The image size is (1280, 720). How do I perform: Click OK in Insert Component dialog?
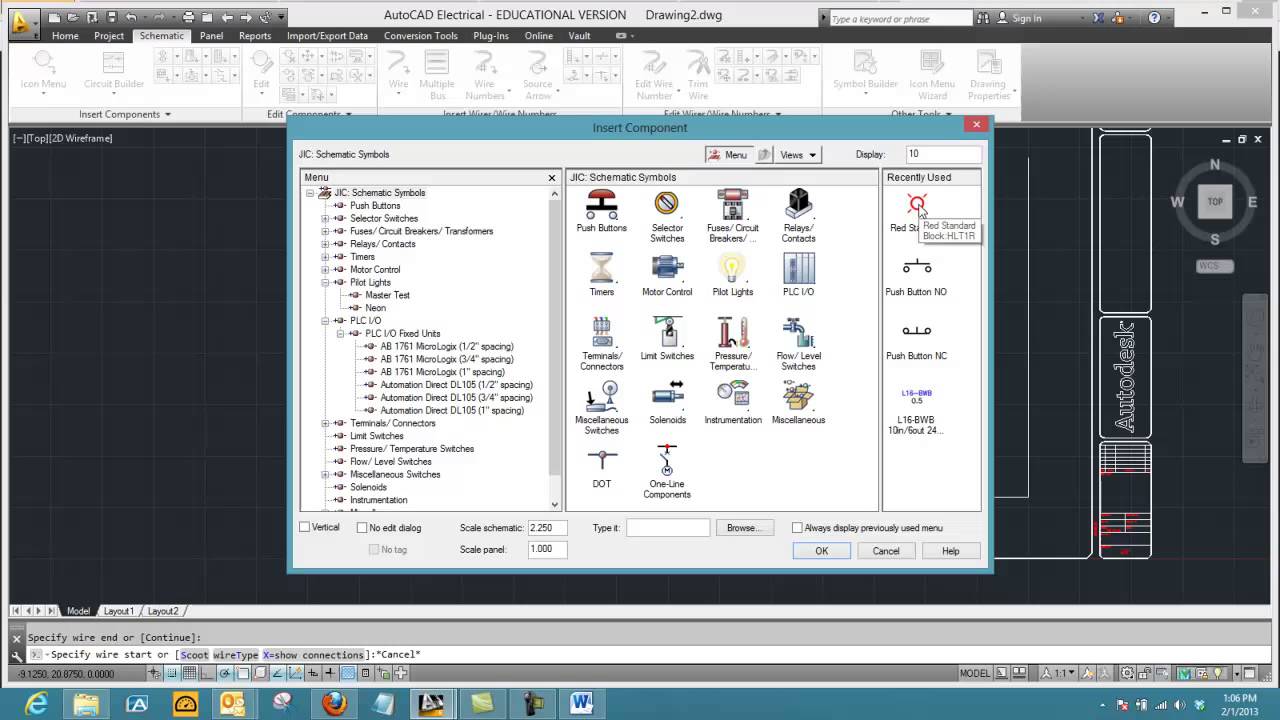coord(822,551)
